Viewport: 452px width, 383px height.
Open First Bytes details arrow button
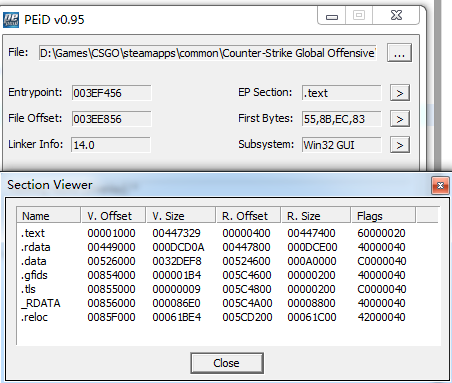(x=400, y=119)
